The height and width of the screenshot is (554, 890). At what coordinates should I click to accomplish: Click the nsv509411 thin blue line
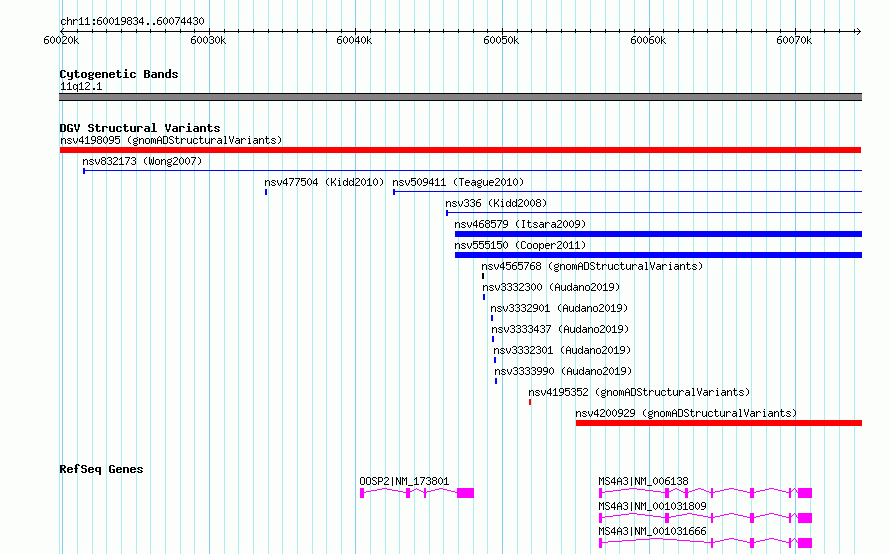click(x=628, y=191)
